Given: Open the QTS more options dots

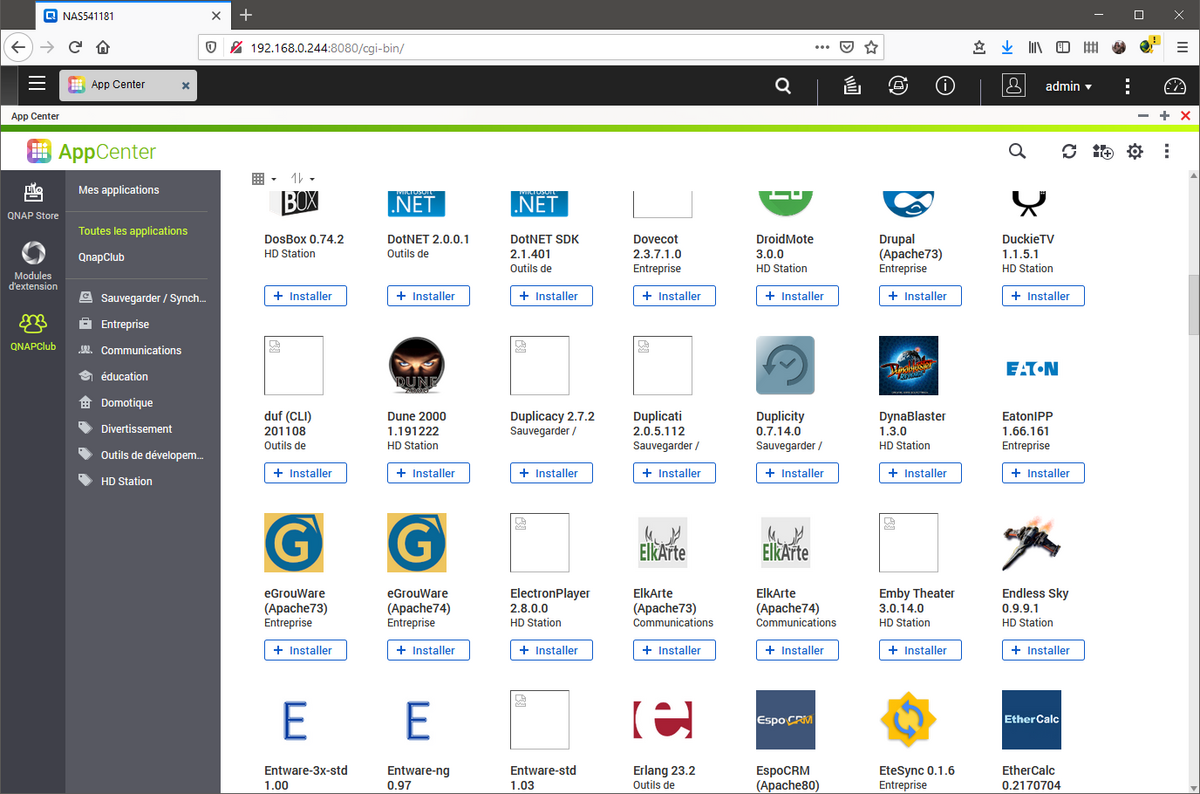Looking at the screenshot, I should (x=1127, y=86).
